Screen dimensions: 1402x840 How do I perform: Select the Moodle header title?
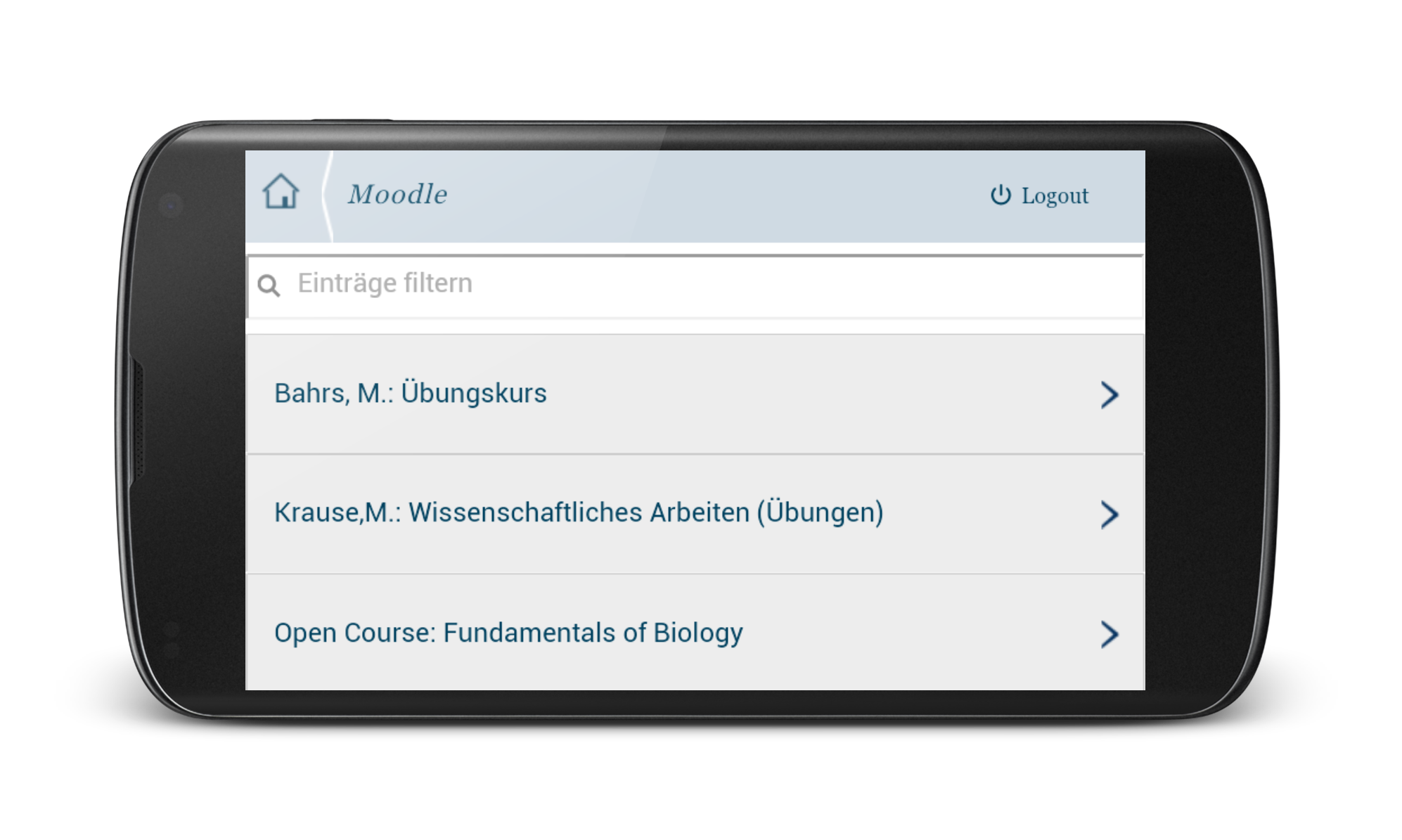397,195
